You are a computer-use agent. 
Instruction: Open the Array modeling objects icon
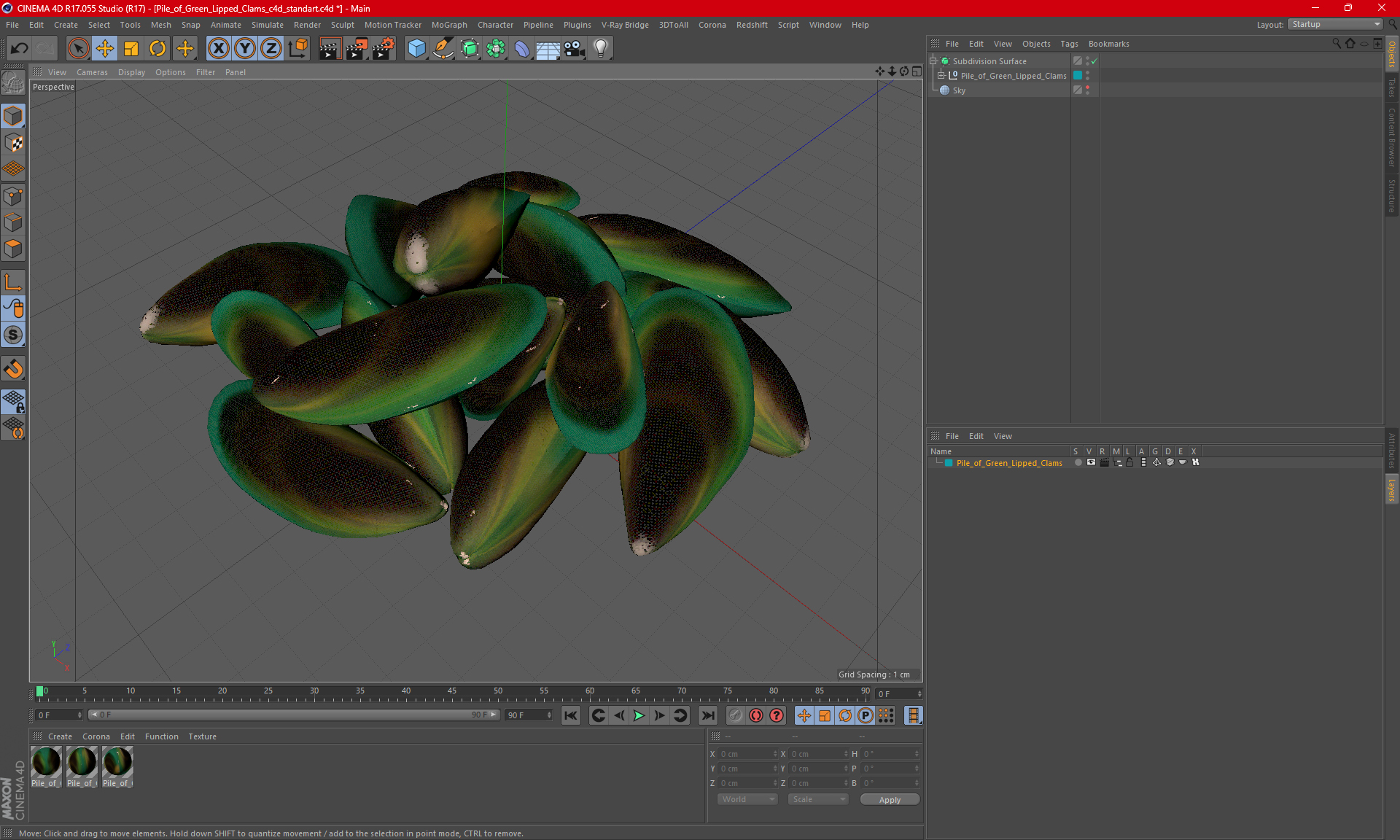(496, 49)
